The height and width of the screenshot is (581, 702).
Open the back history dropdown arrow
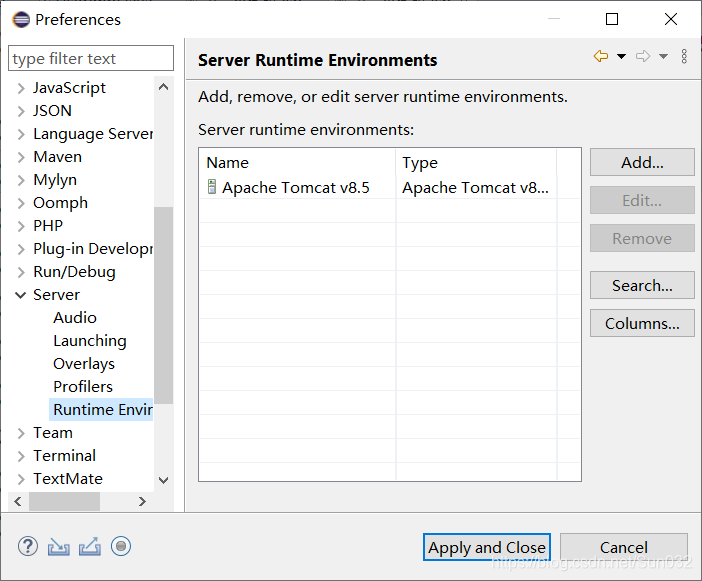point(621,56)
